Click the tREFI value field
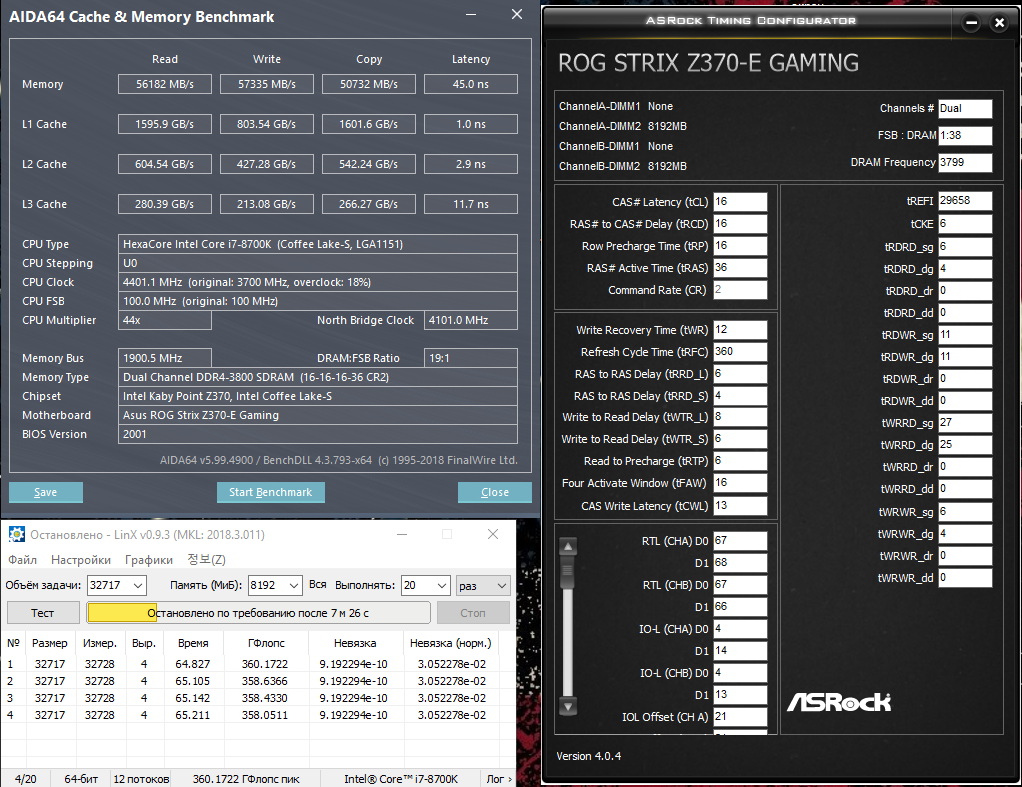 (965, 201)
